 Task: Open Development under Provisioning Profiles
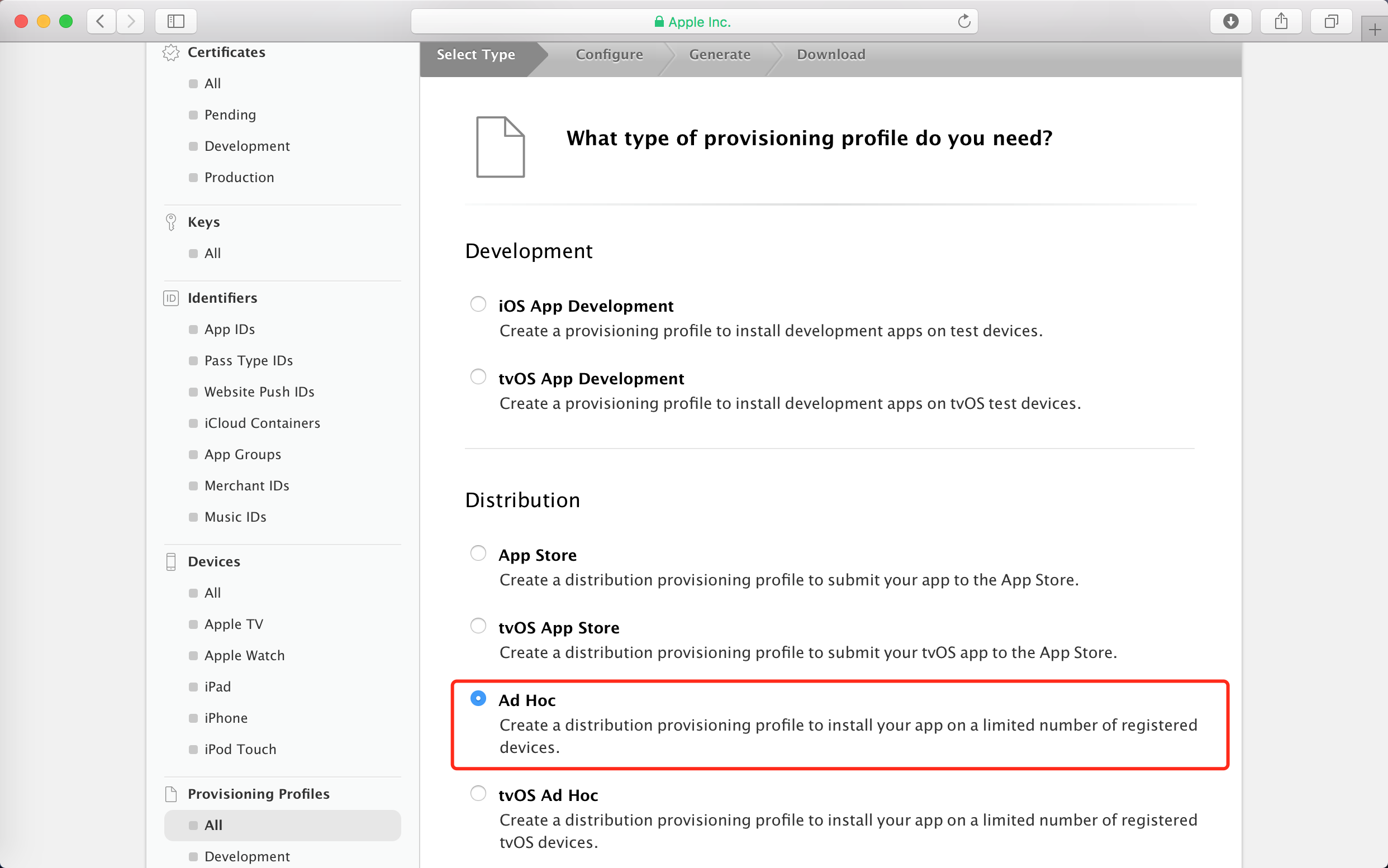coord(247,856)
